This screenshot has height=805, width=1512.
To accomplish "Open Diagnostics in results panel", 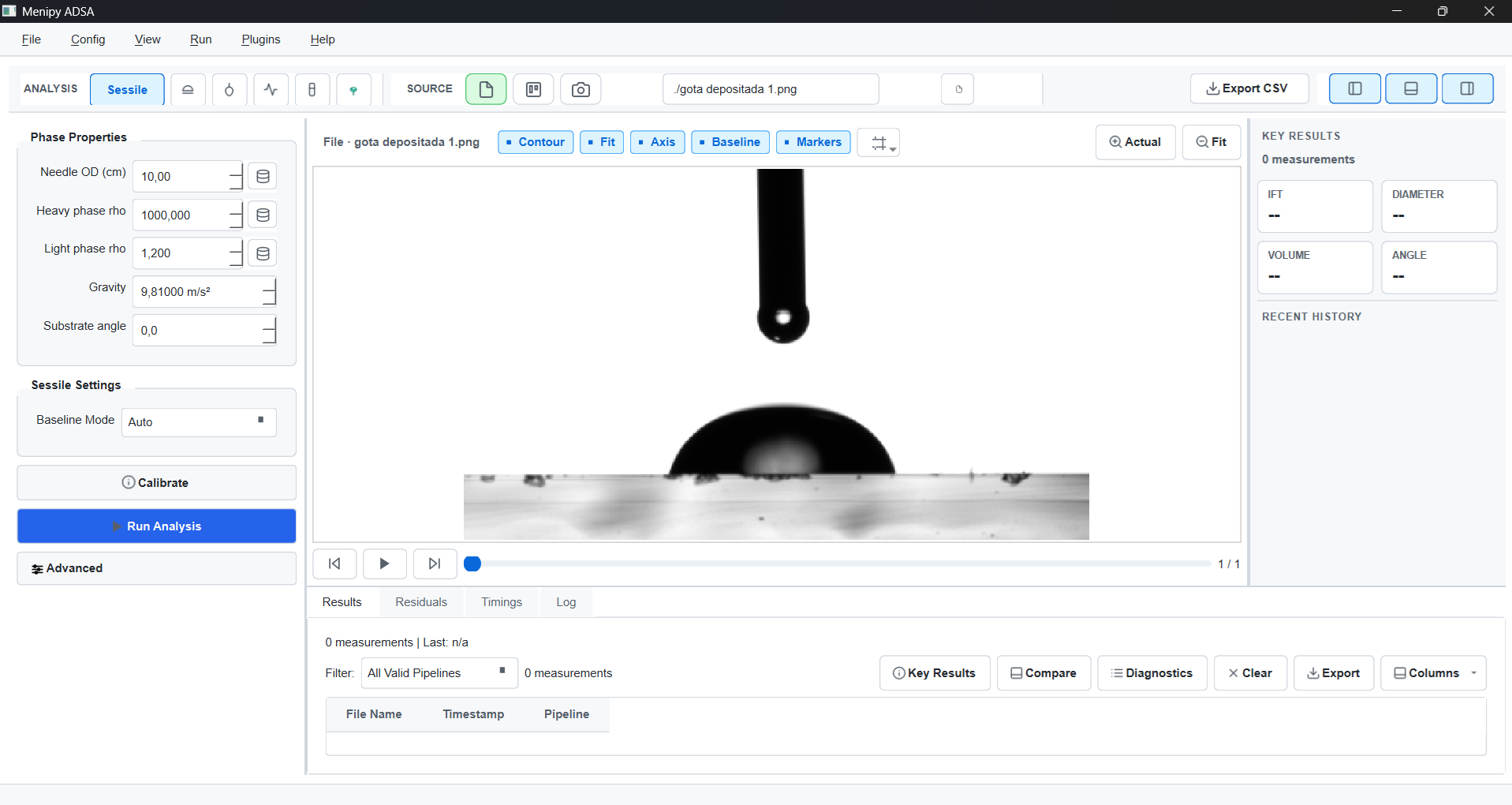I will pos(1152,673).
